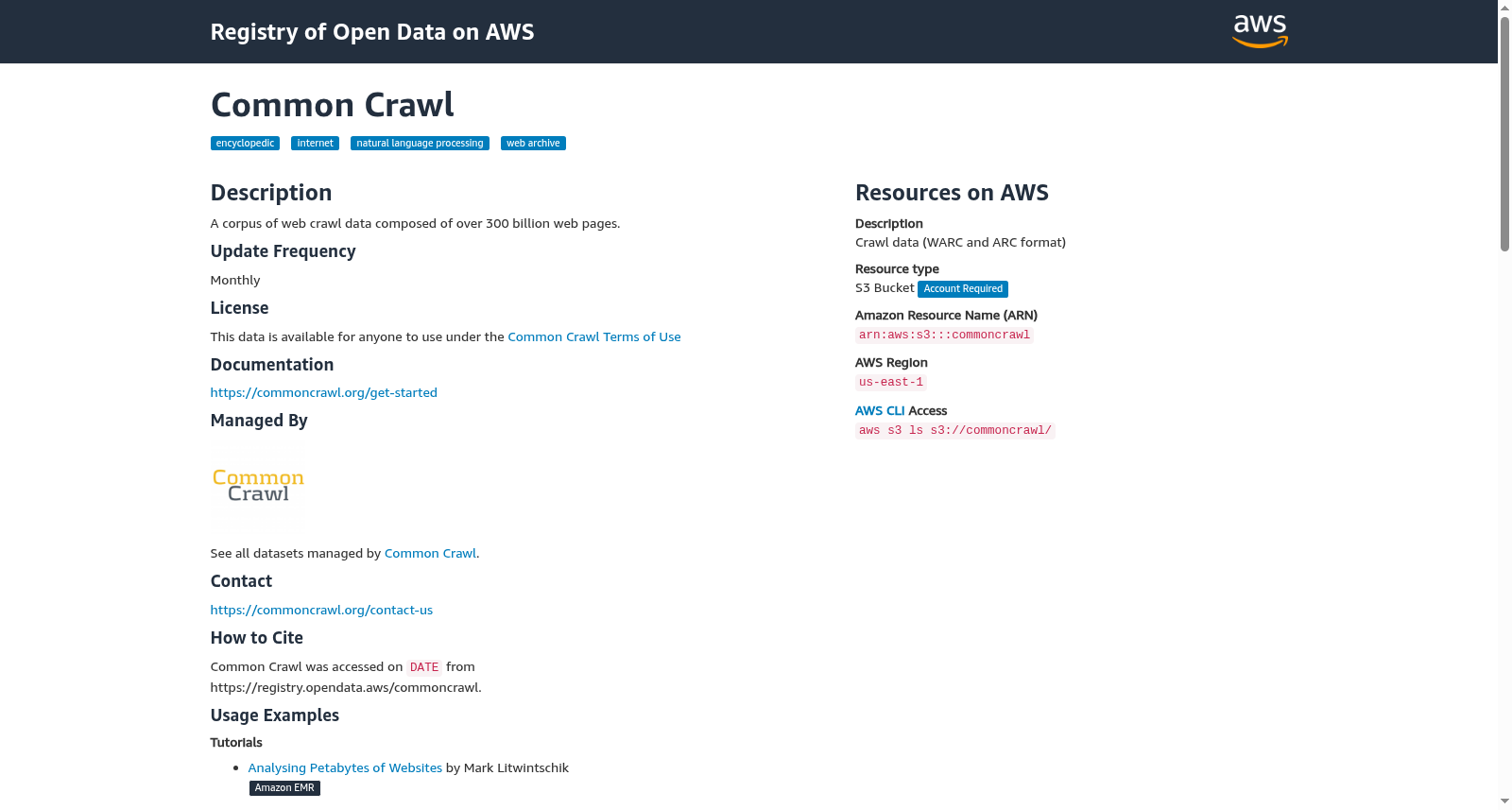The image size is (1512, 810).
Task: Select the natural language processing tag
Action: click(x=420, y=144)
